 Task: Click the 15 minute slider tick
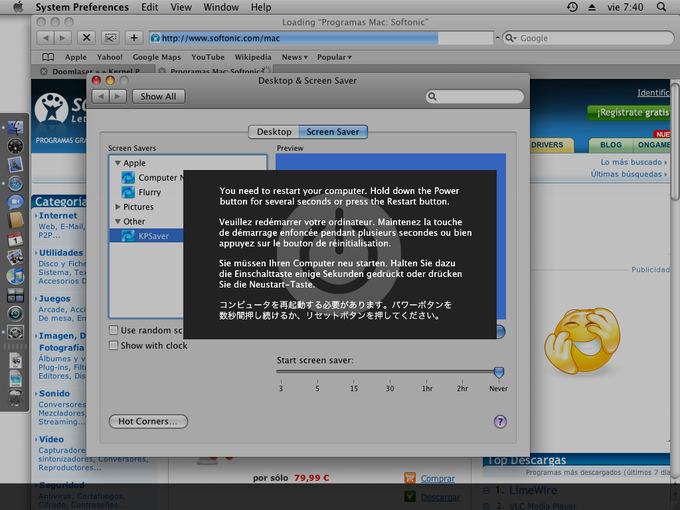354,382
